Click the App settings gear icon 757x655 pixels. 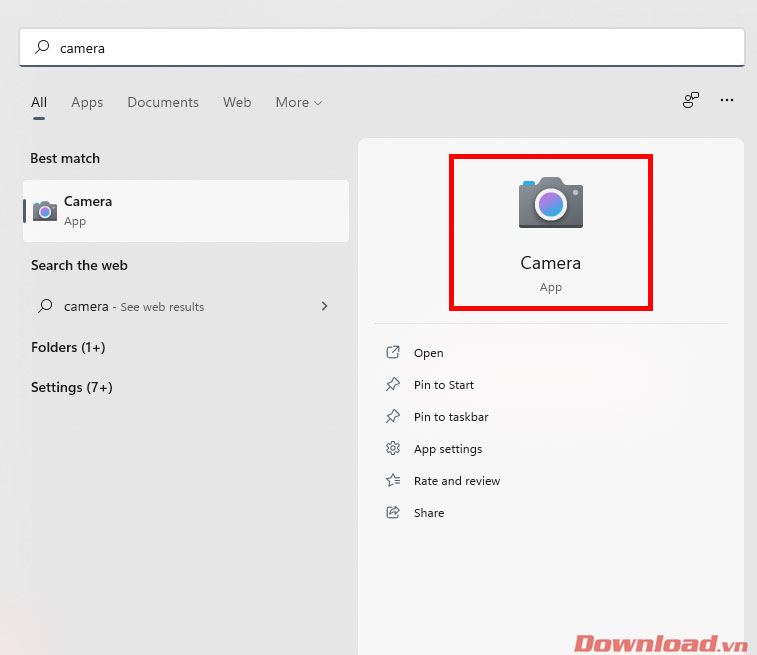tap(393, 449)
